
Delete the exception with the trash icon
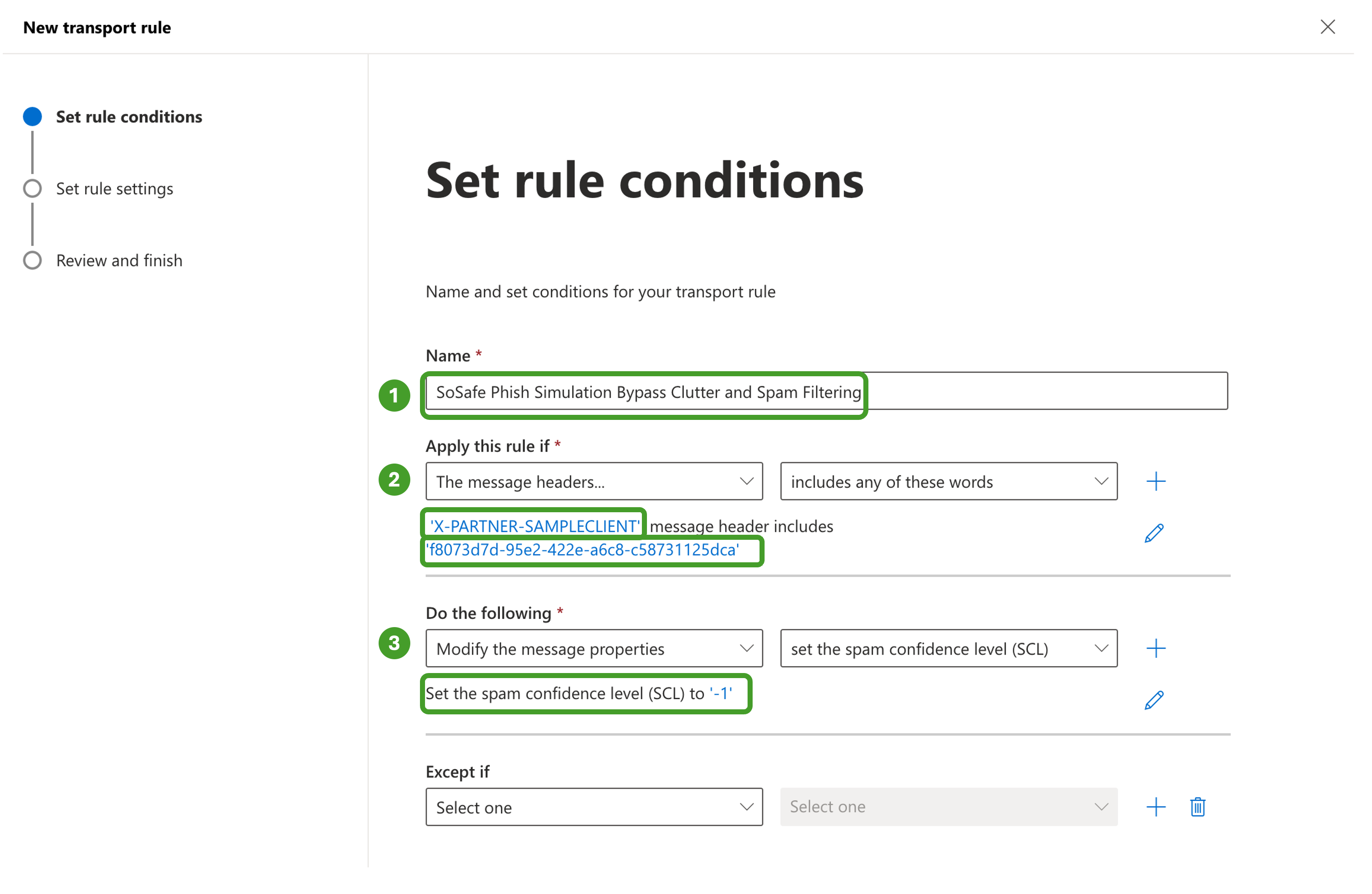point(1197,806)
